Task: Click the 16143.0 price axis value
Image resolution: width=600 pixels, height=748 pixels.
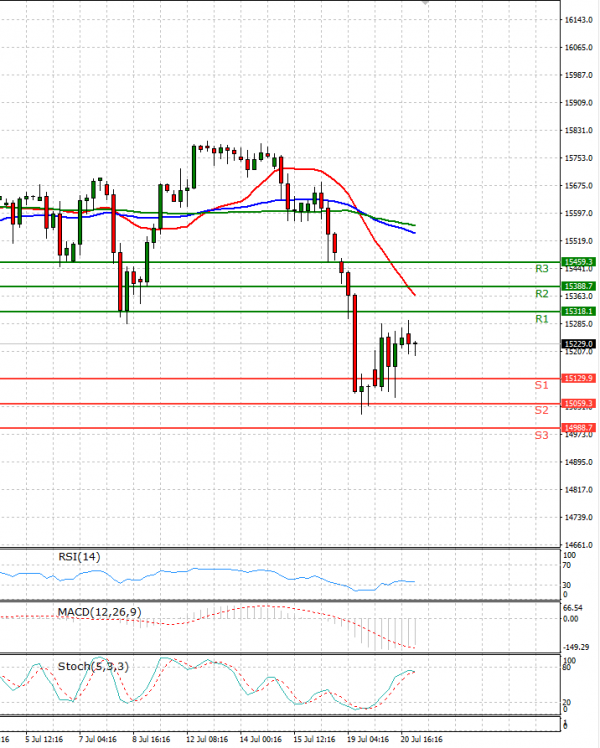Action: click(579, 20)
